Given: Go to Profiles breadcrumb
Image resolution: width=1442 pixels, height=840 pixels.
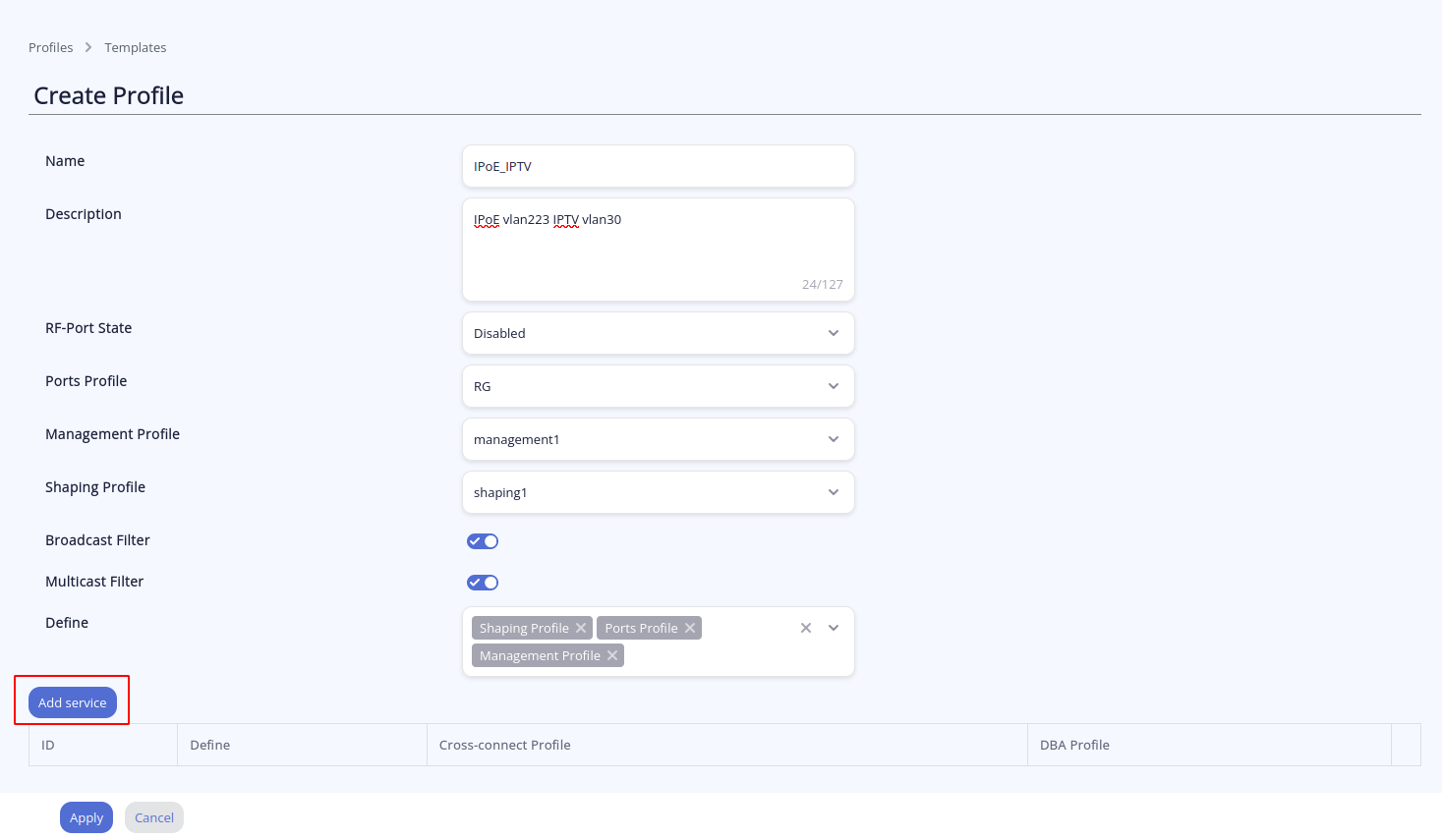Looking at the screenshot, I should tap(51, 47).
